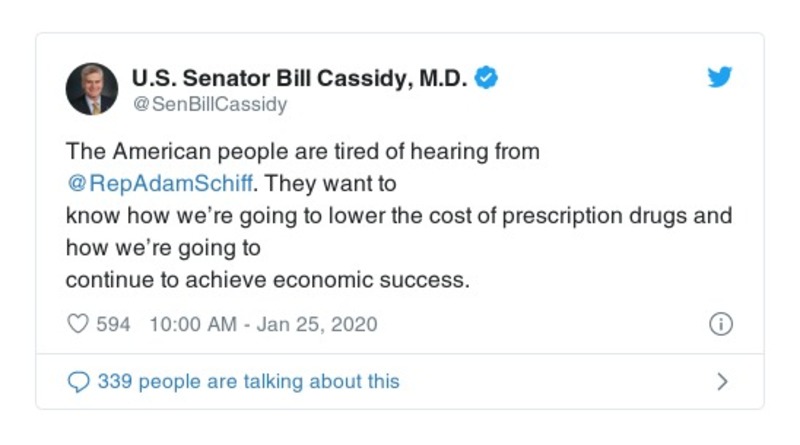Open the tweet info icon
This screenshot has height=445, width=800.
[x=720, y=325]
